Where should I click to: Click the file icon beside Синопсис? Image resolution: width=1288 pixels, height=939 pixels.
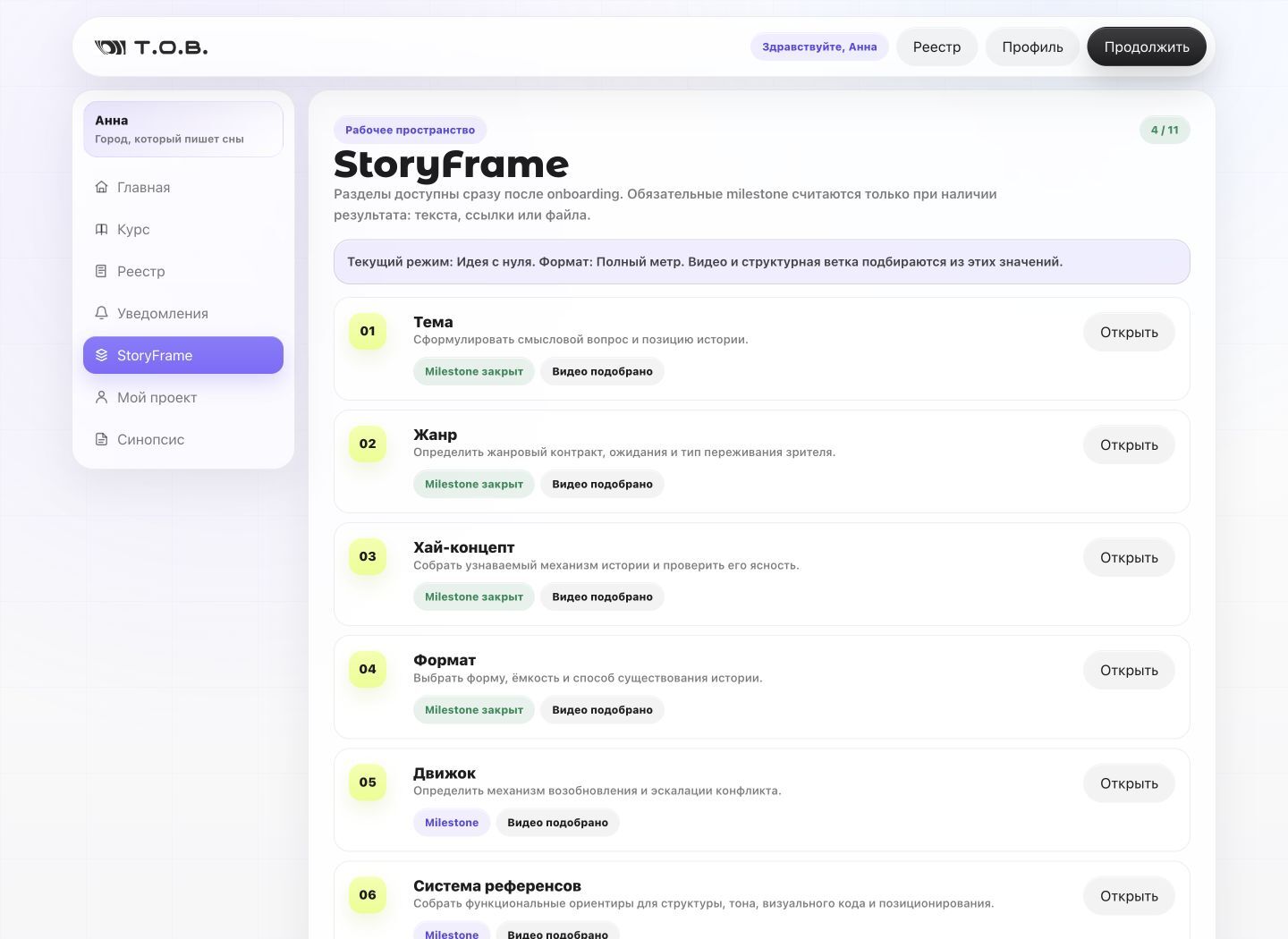coord(101,439)
